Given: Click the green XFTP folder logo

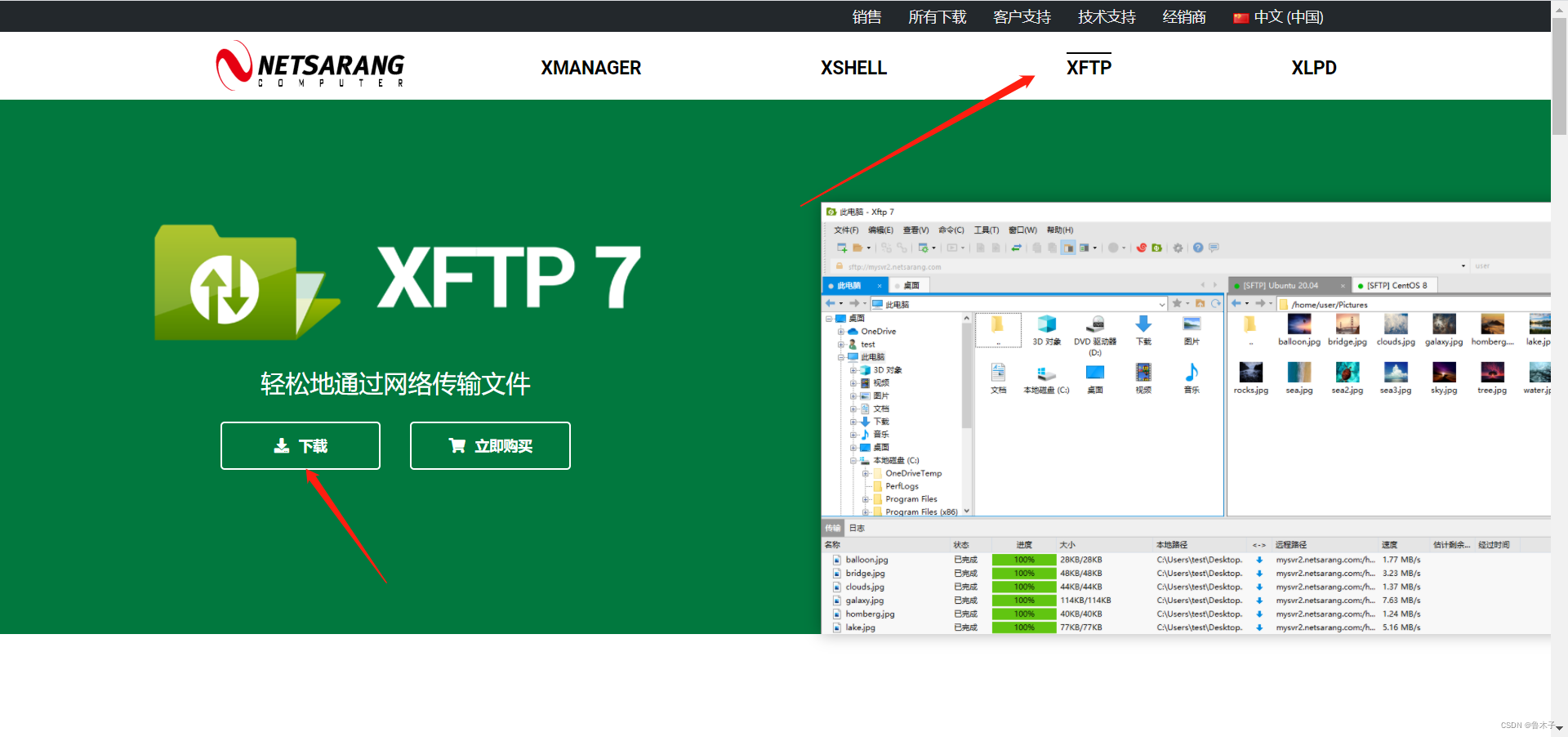Looking at the screenshot, I should [x=246, y=283].
